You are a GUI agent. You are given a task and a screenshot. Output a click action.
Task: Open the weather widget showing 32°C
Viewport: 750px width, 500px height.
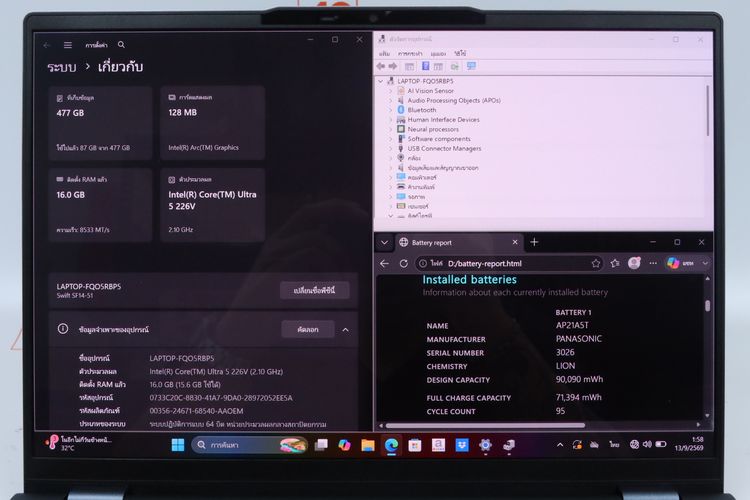pyautogui.click(x=78, y=444)
